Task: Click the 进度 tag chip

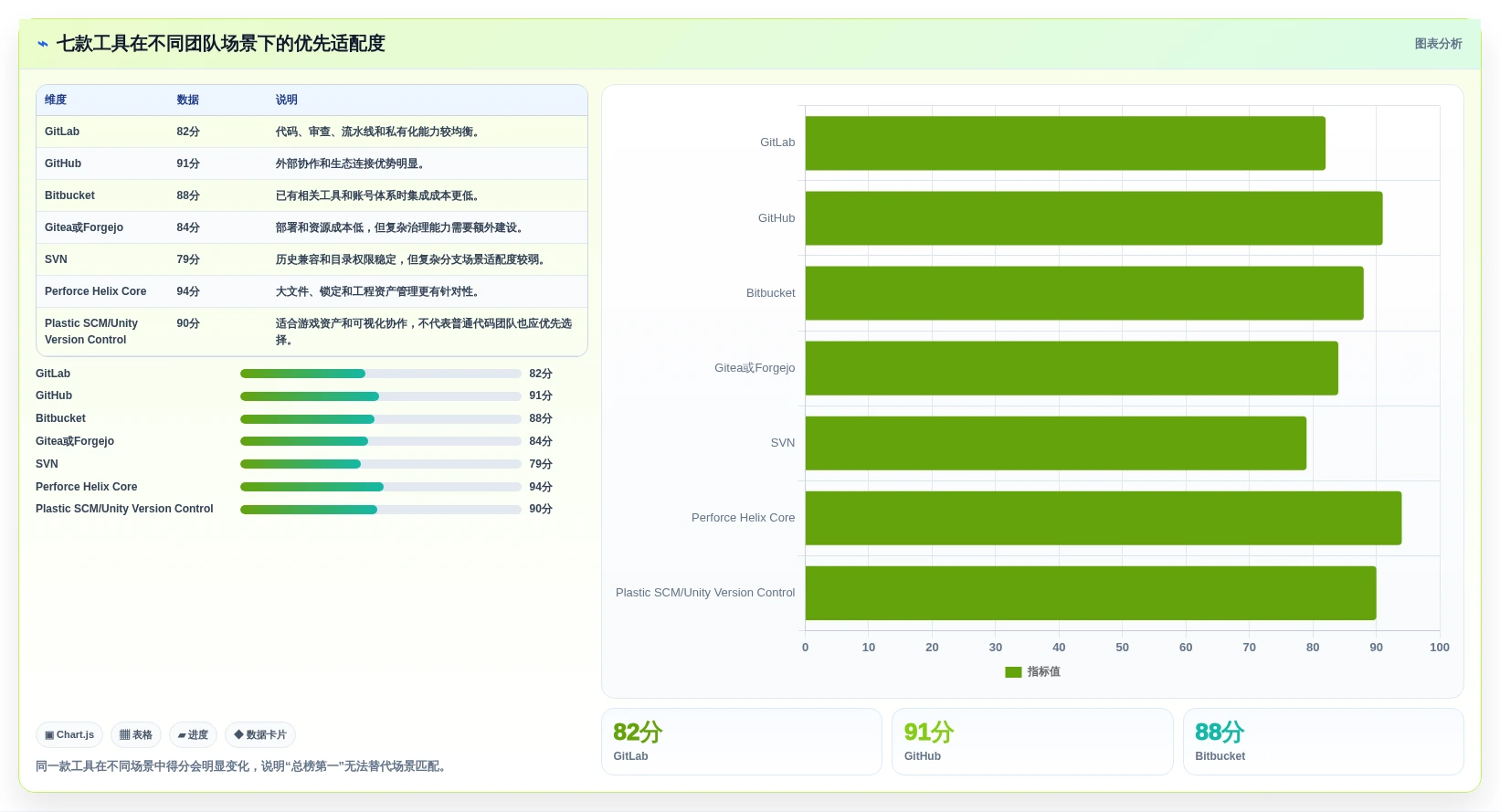Action: point(193,734)
